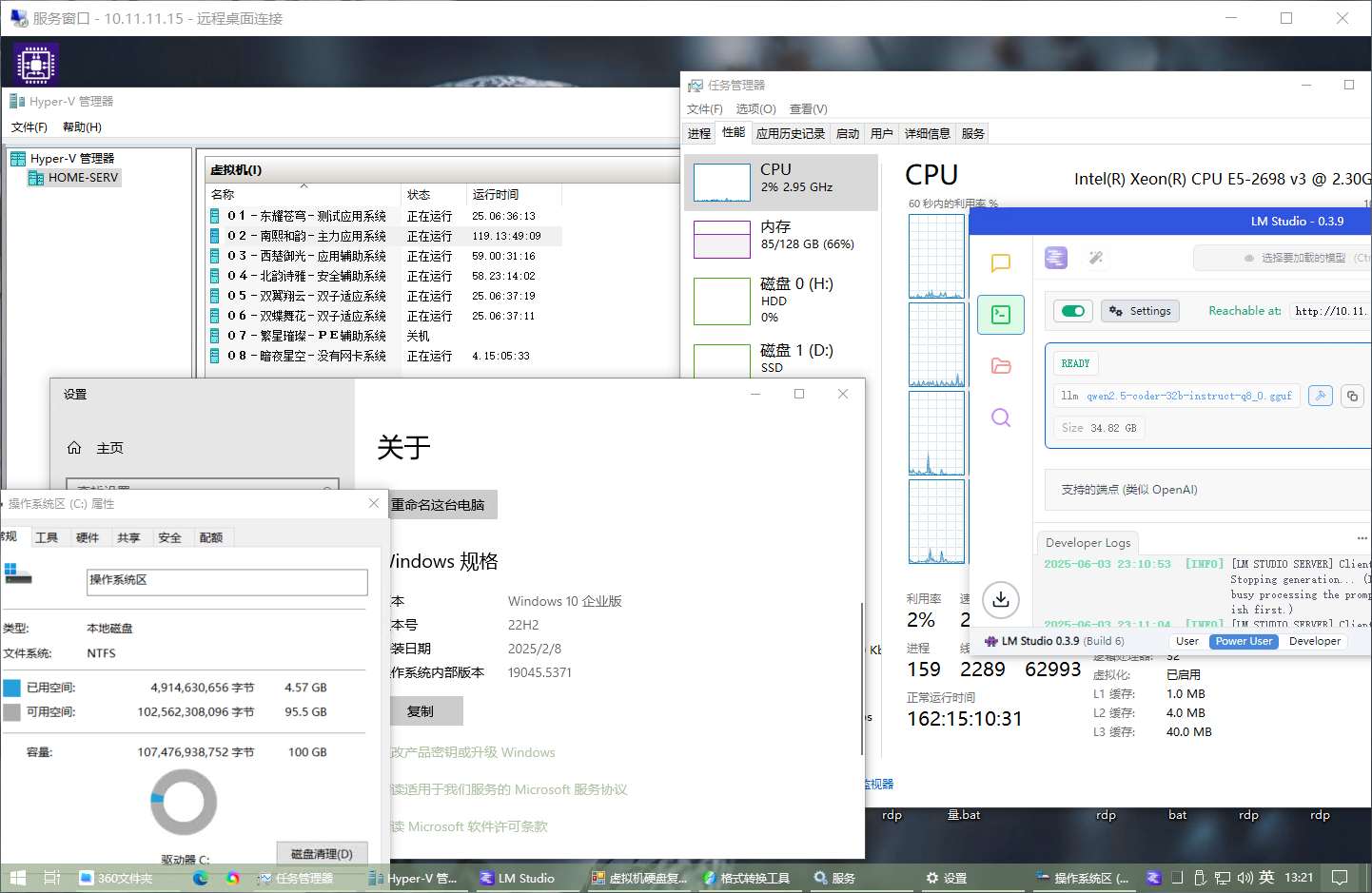
Task: Click the purple conversation list icon in LM Studio
Action: (1056, 258)
